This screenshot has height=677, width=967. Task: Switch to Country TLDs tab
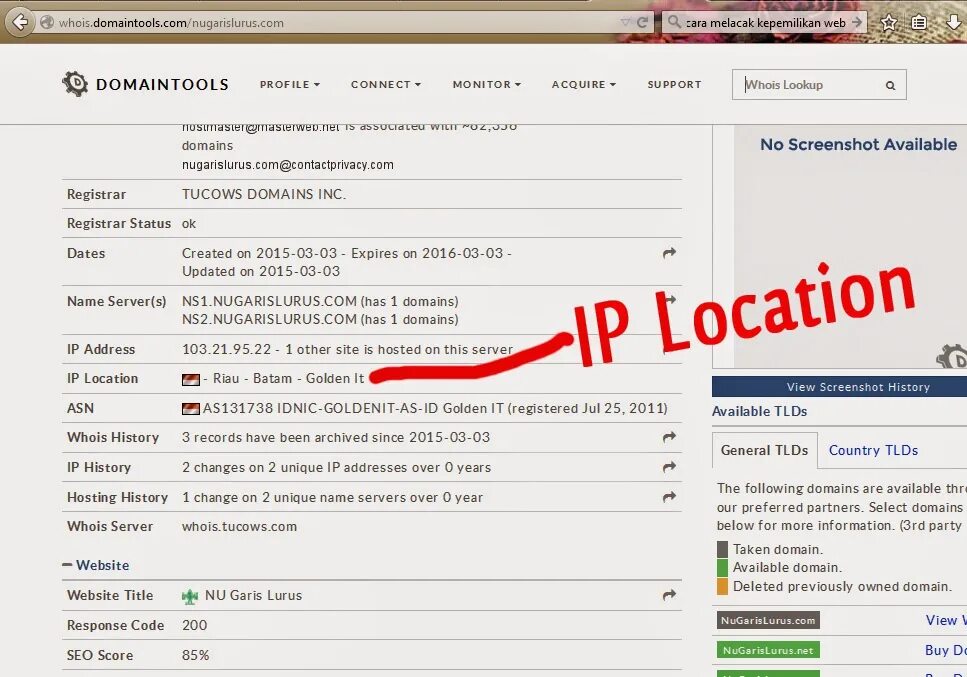(873, 450)
